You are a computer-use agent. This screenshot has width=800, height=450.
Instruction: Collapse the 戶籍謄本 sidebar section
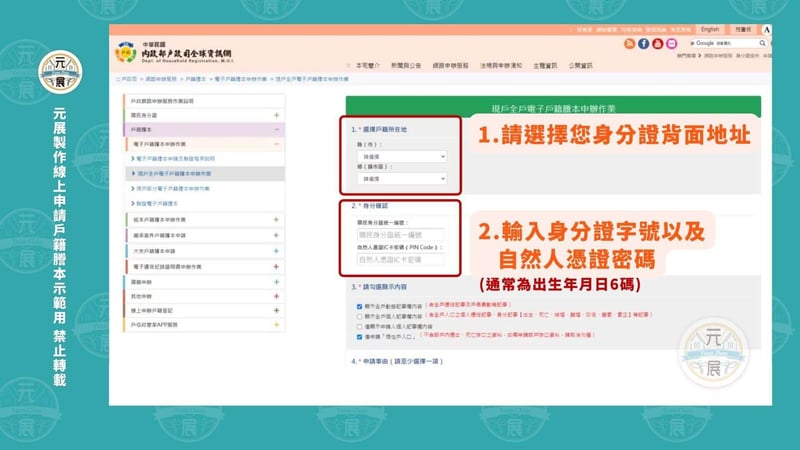click(x=276, y=130)
